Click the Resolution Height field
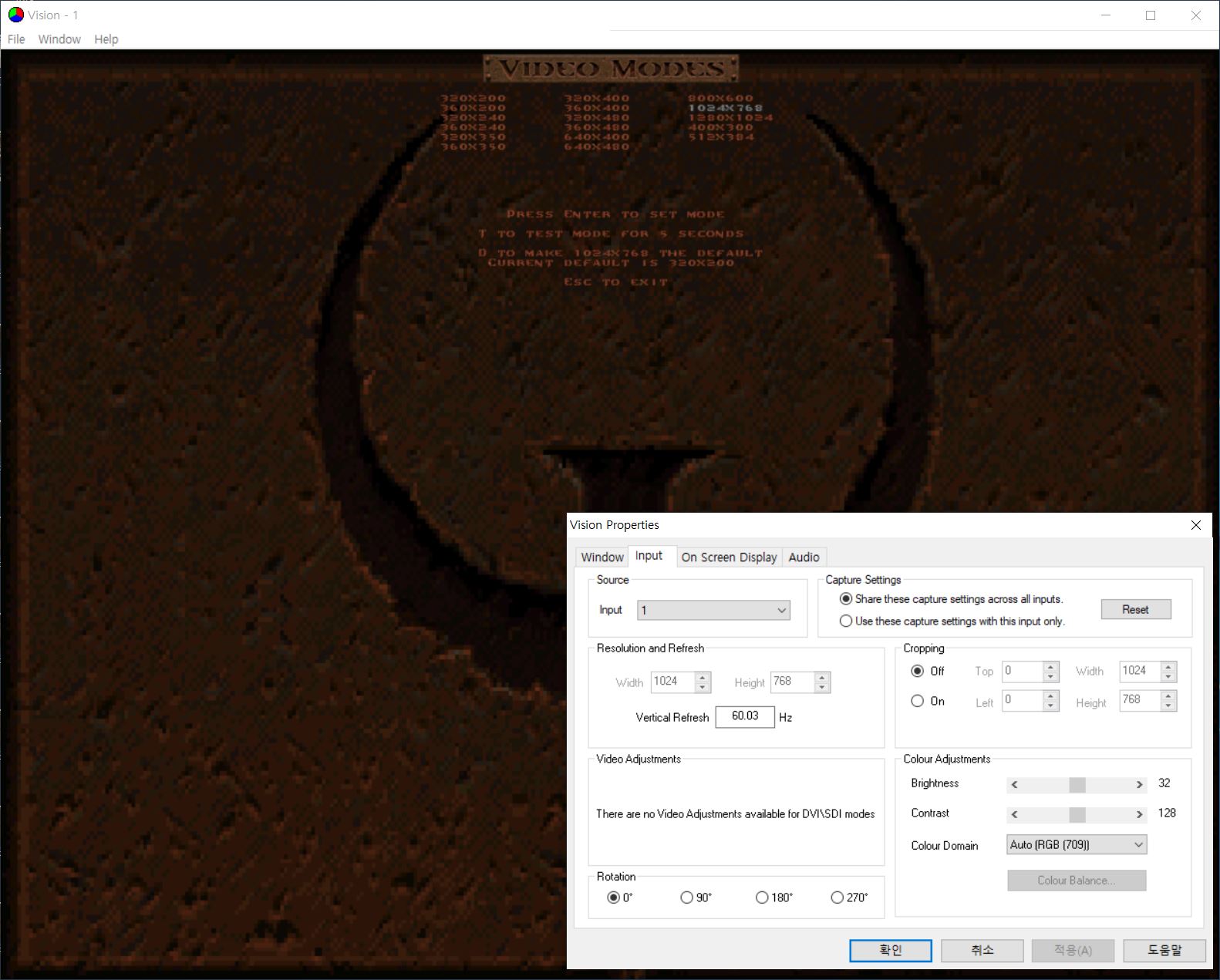 click(x=792, y=682)
